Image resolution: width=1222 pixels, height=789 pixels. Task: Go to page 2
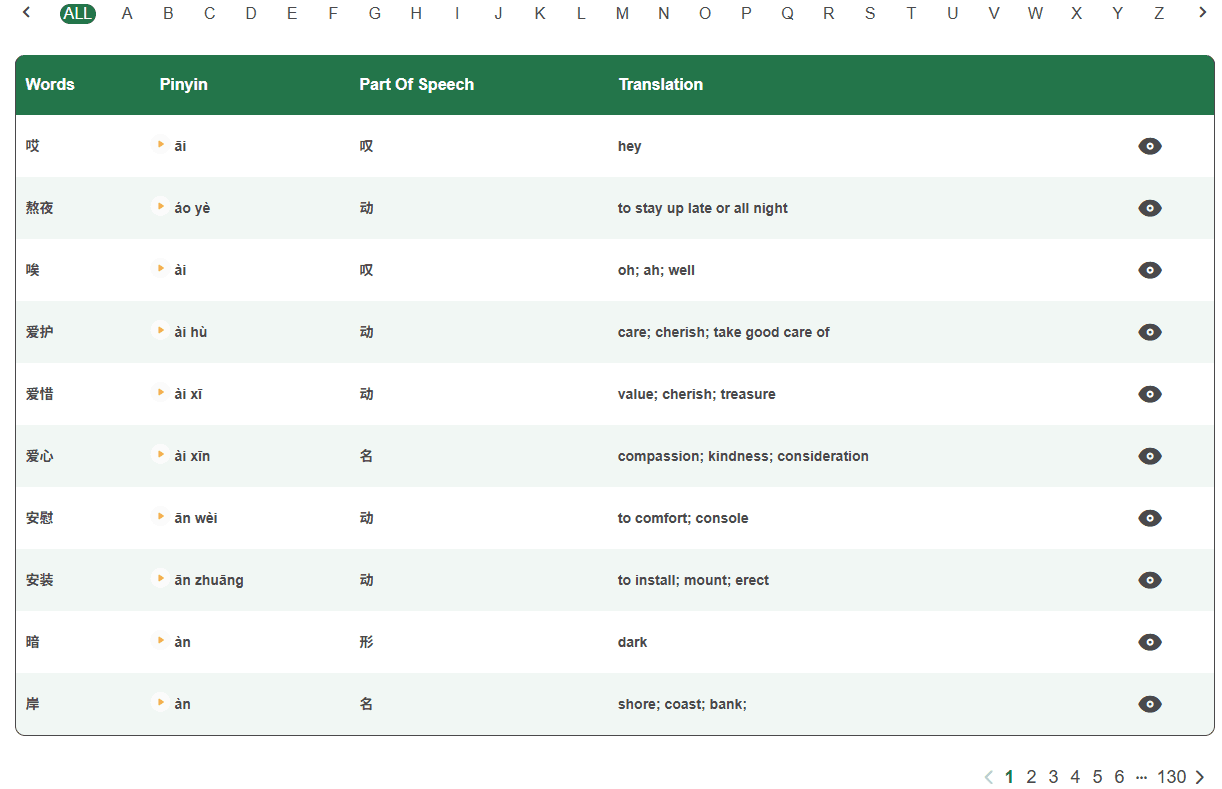[1031, 777]
